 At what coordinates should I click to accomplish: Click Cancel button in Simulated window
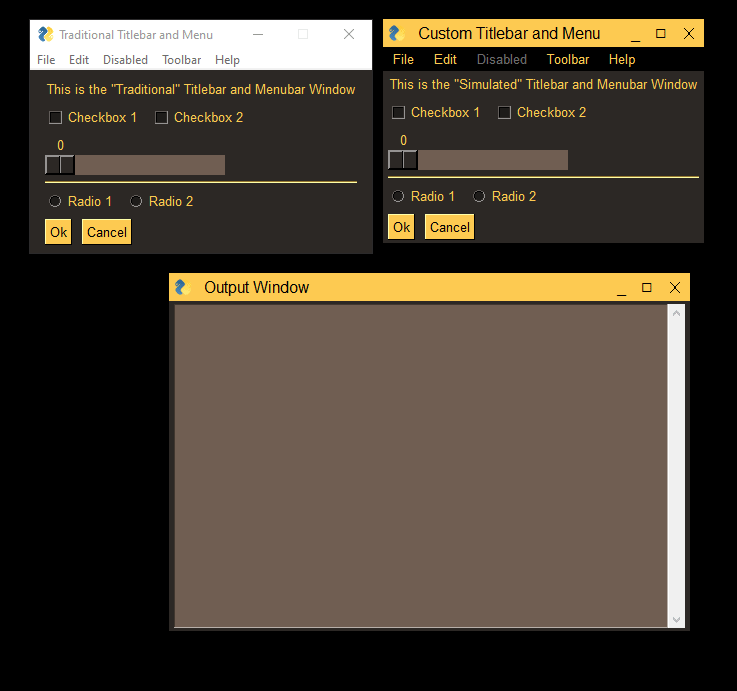[x=450, y=228]
